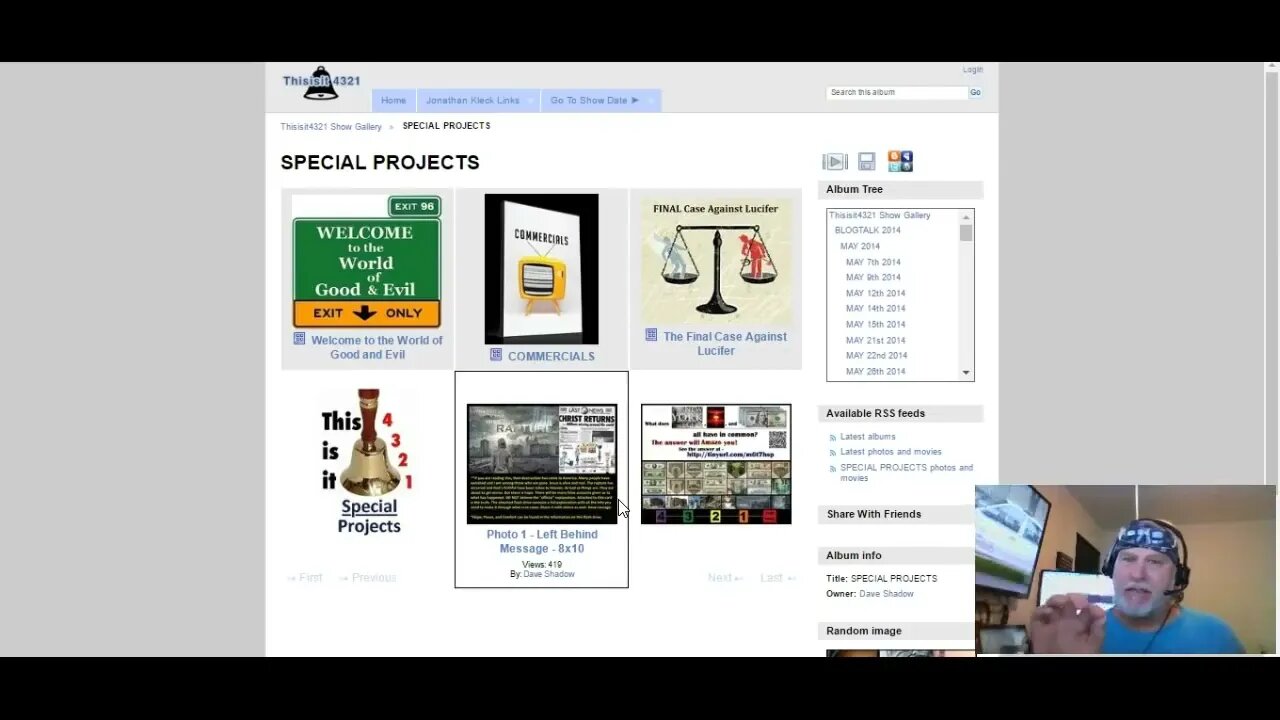Select MAY 9th 2014 tree entry
The width and height of the screenshot is (1280, 720).
pyautogui.click(x=873, y=277)
